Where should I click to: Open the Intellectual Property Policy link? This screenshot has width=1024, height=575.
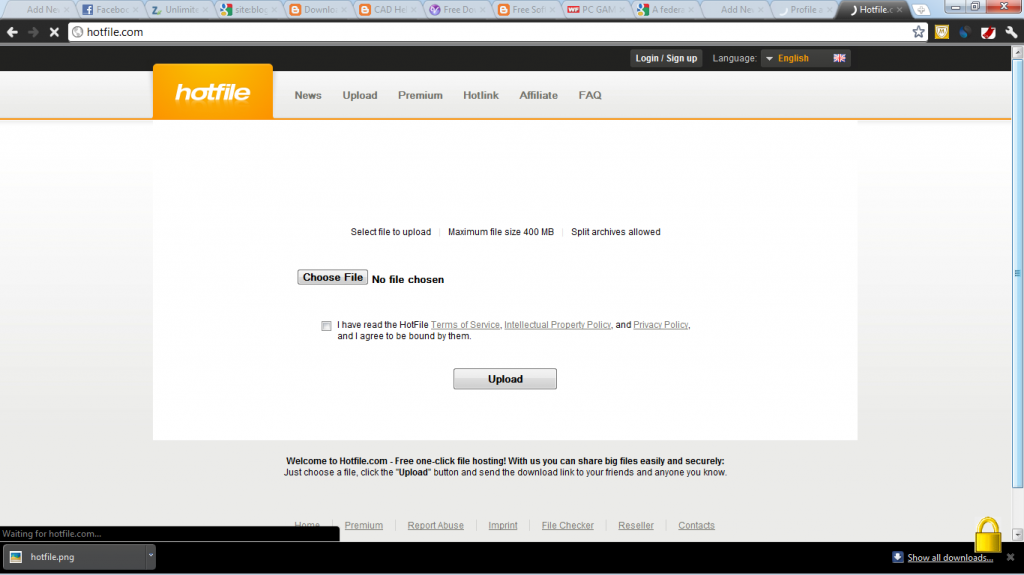point(557,325)
